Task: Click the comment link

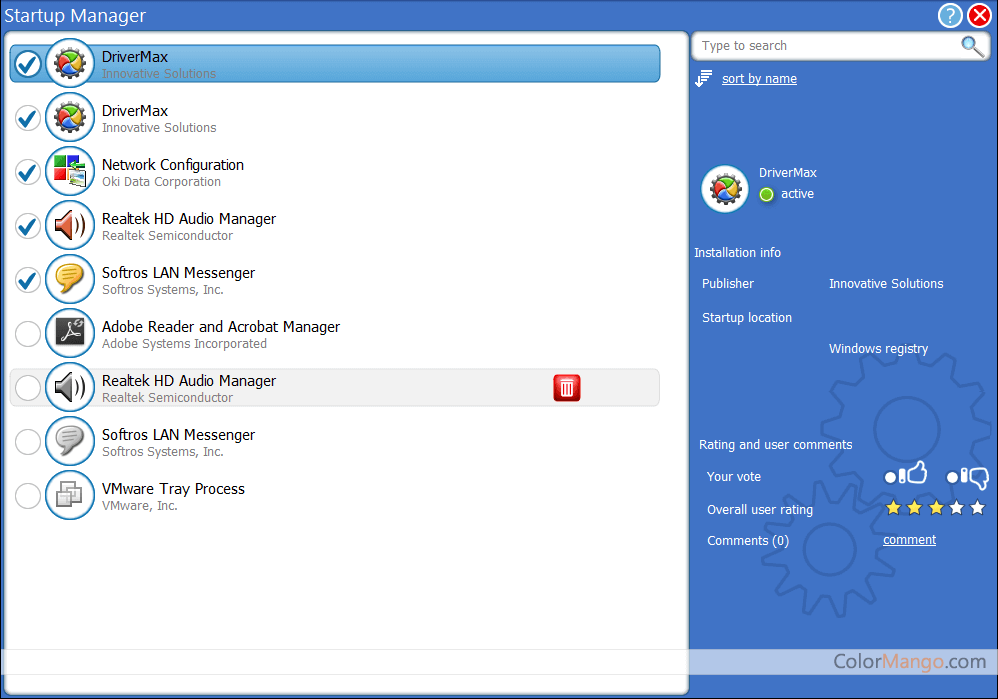Action: [x=909, y=539]
